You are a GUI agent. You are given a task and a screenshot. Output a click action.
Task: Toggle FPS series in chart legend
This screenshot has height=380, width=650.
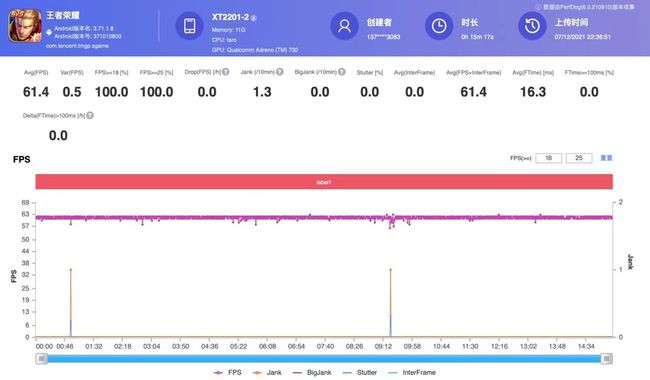pyautogui.click(x=227, y=373)
